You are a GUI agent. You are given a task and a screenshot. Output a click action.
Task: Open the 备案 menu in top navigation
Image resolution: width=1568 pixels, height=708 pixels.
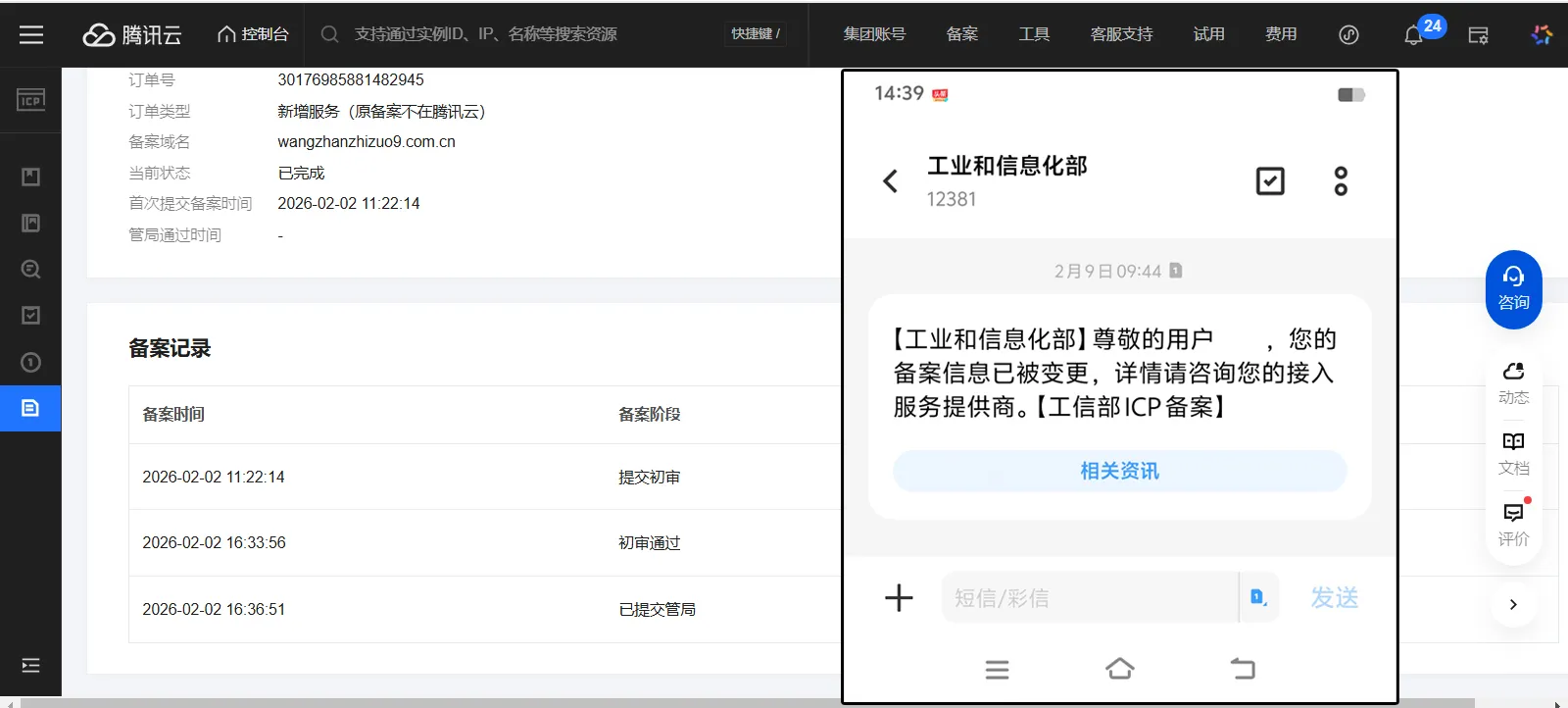(x=961, y=34)
